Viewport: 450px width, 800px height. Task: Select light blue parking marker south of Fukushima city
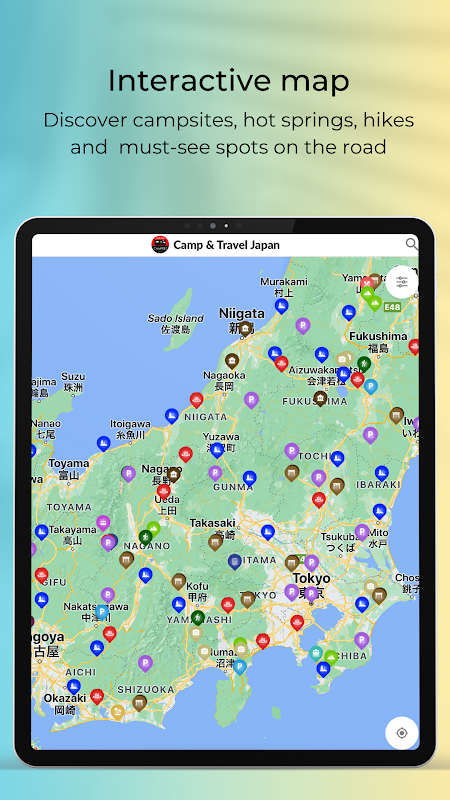pyautogui.click(x=371, y=386)
